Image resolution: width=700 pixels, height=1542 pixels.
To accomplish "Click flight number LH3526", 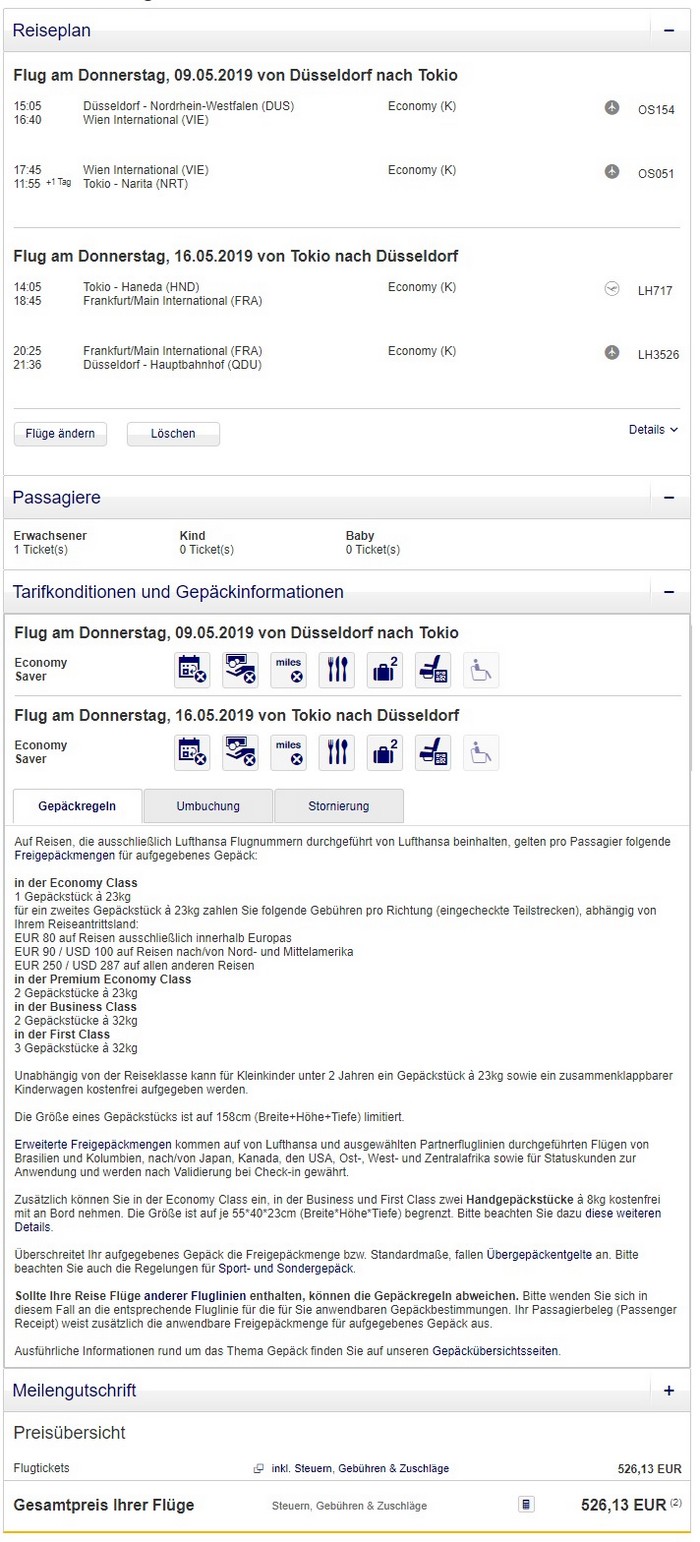I will click(659, 354).
